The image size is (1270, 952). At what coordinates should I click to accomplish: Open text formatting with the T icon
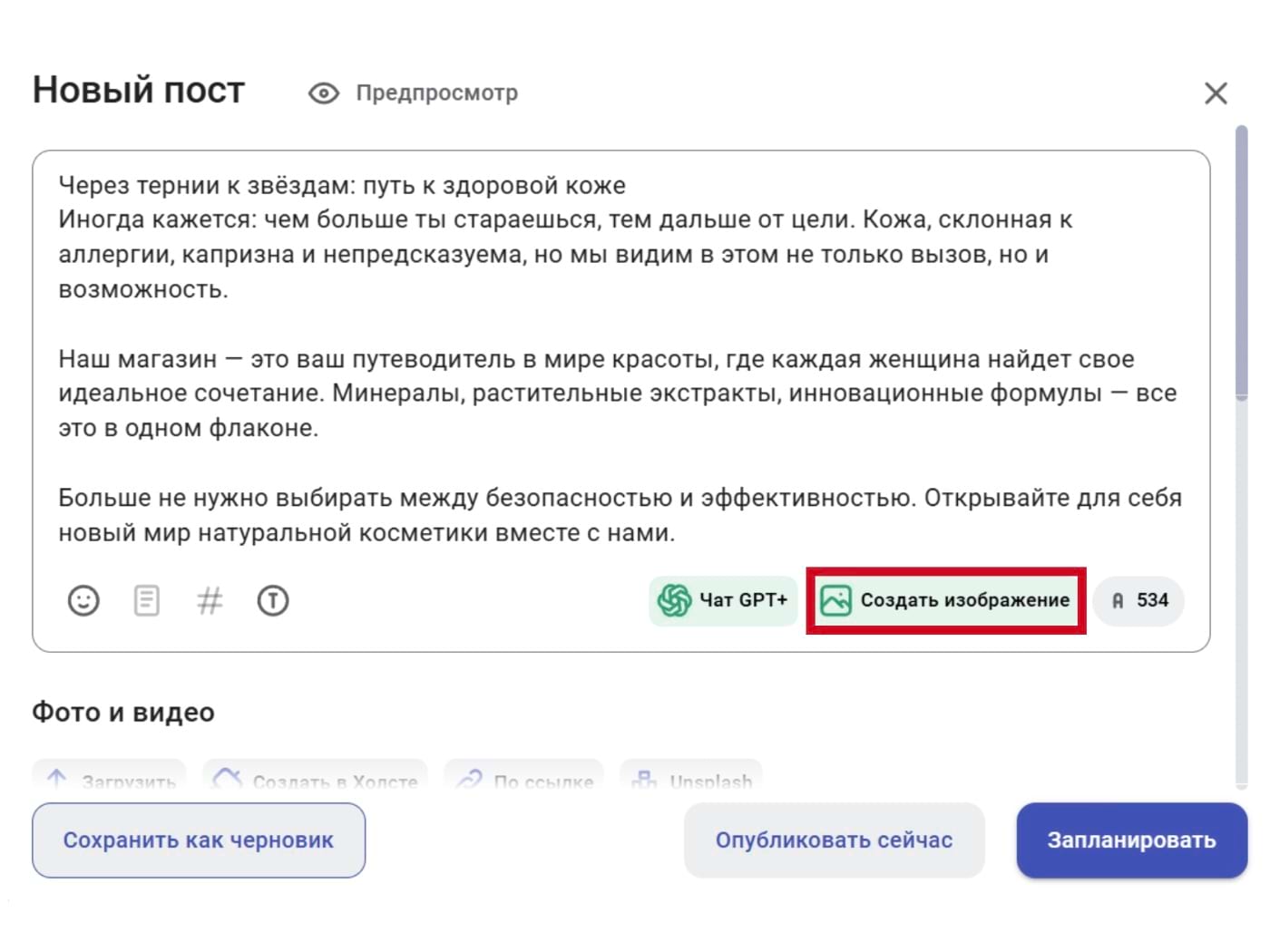click(x=273, y=600)
